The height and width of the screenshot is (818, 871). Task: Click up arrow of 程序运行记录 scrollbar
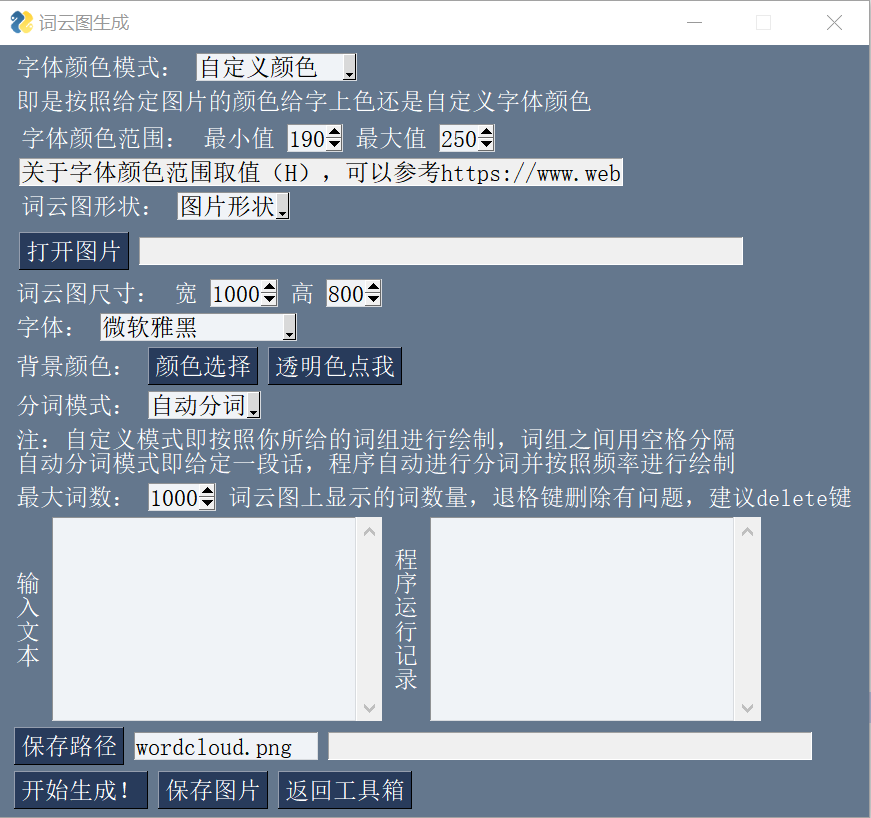click(x=748, y=531)
